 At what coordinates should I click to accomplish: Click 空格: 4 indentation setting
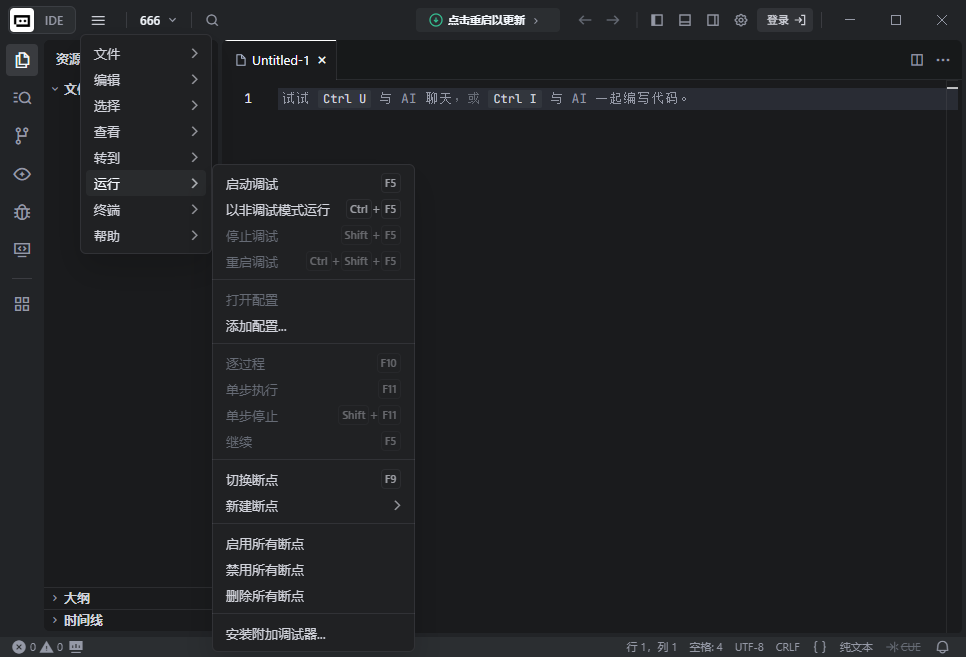706,647
